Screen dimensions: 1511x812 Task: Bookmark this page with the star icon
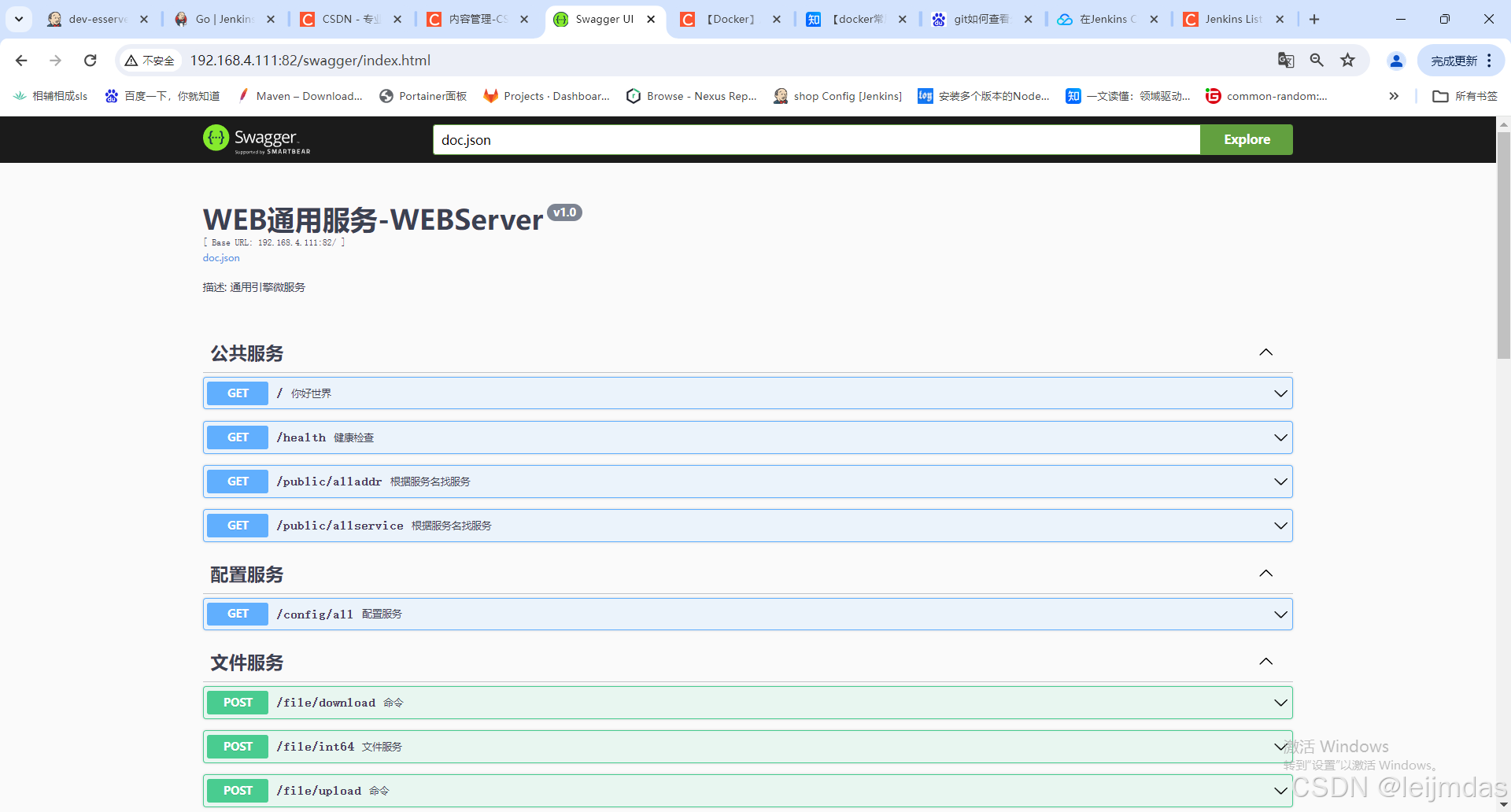1348,60
